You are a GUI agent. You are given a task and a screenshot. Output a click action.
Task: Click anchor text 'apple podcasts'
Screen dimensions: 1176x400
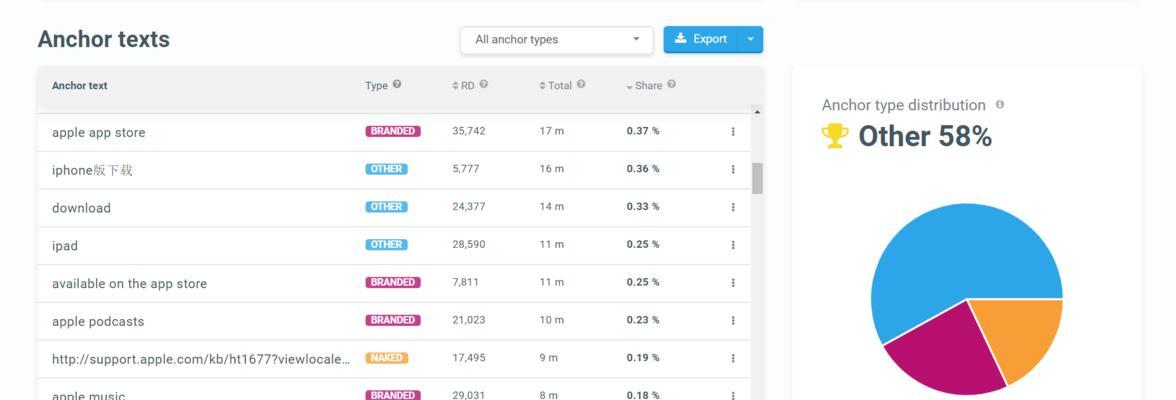[x=98, y=321]
